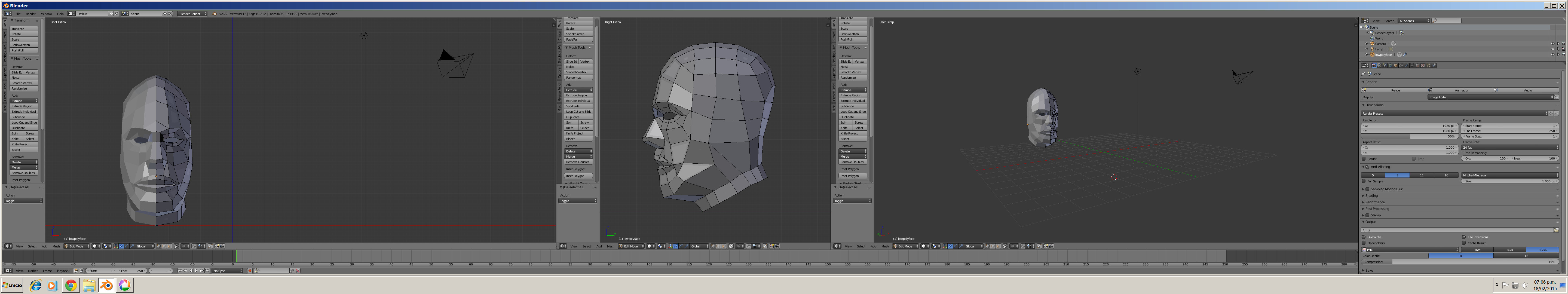Click the Animation render button

pos(1462,90)
